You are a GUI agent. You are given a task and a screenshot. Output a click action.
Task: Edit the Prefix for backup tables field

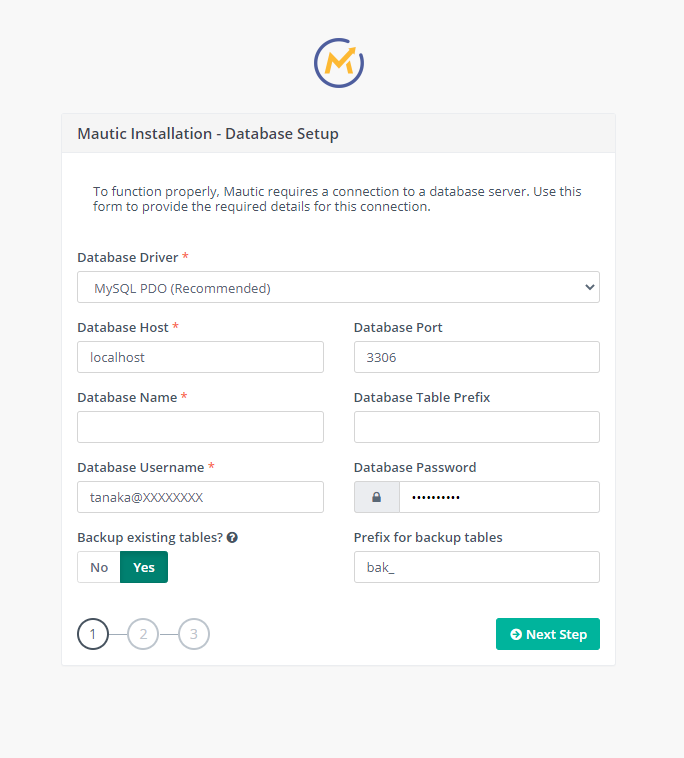coord(476,567)
